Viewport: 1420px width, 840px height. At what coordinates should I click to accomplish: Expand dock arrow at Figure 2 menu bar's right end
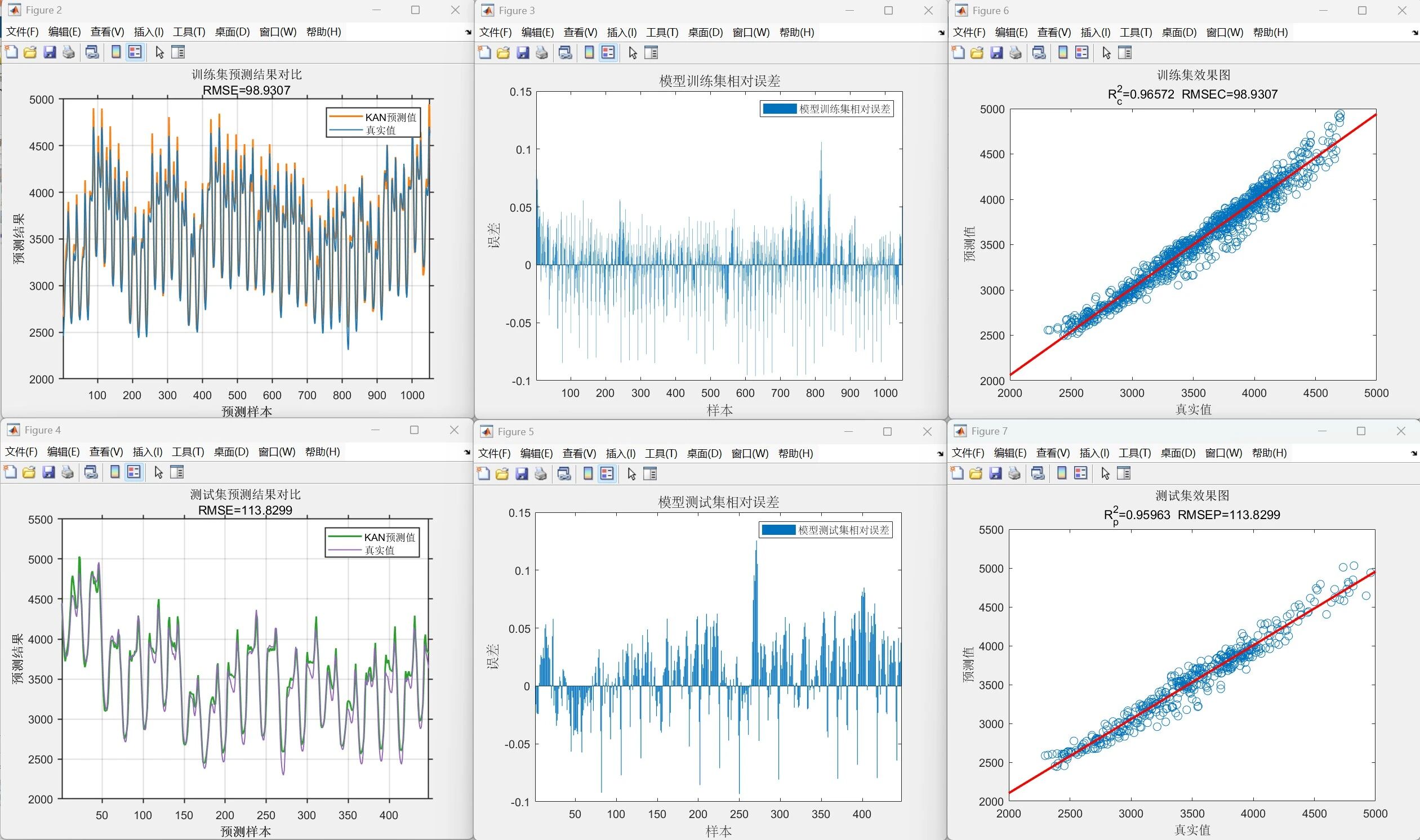coord(468,32)
